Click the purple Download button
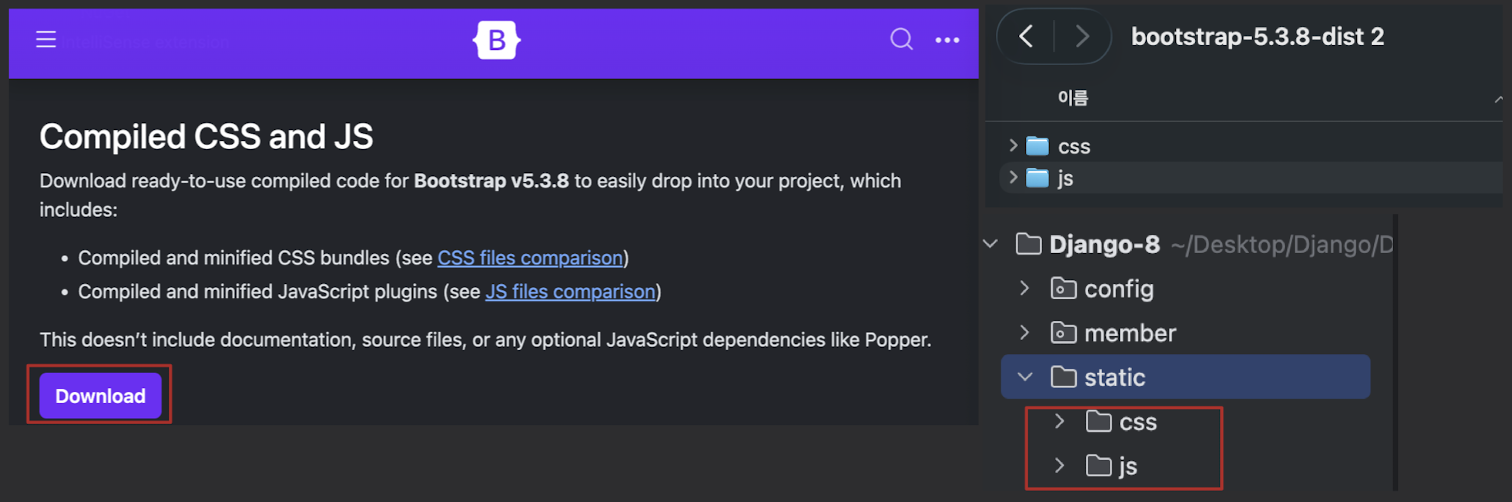The width and height of the screenshot is (1512, 502). point(100,396)
